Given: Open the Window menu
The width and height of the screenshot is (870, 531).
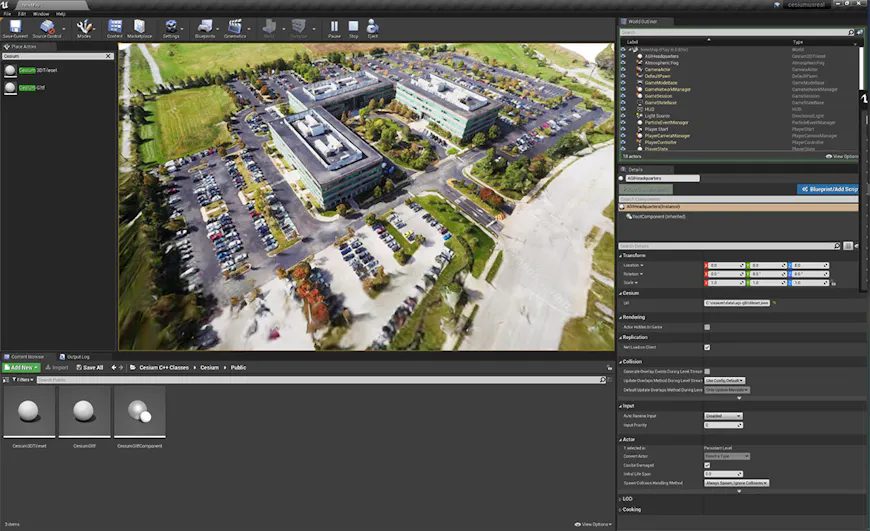Looking at the screenshot, I should [40, 14].
